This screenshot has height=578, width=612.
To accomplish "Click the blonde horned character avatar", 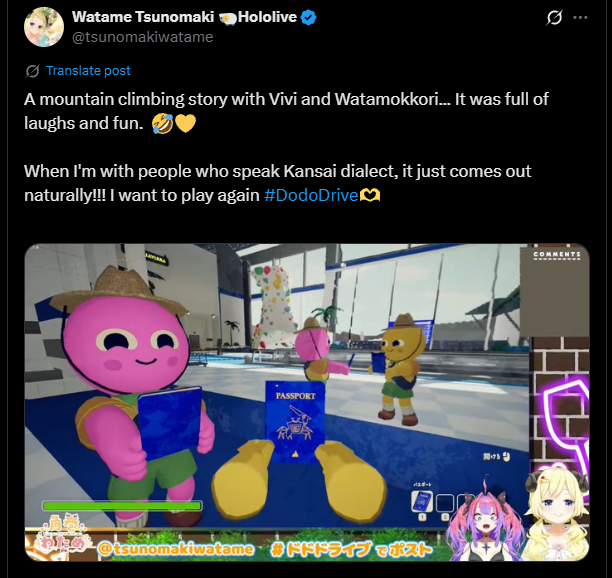I will coord(556,513).
